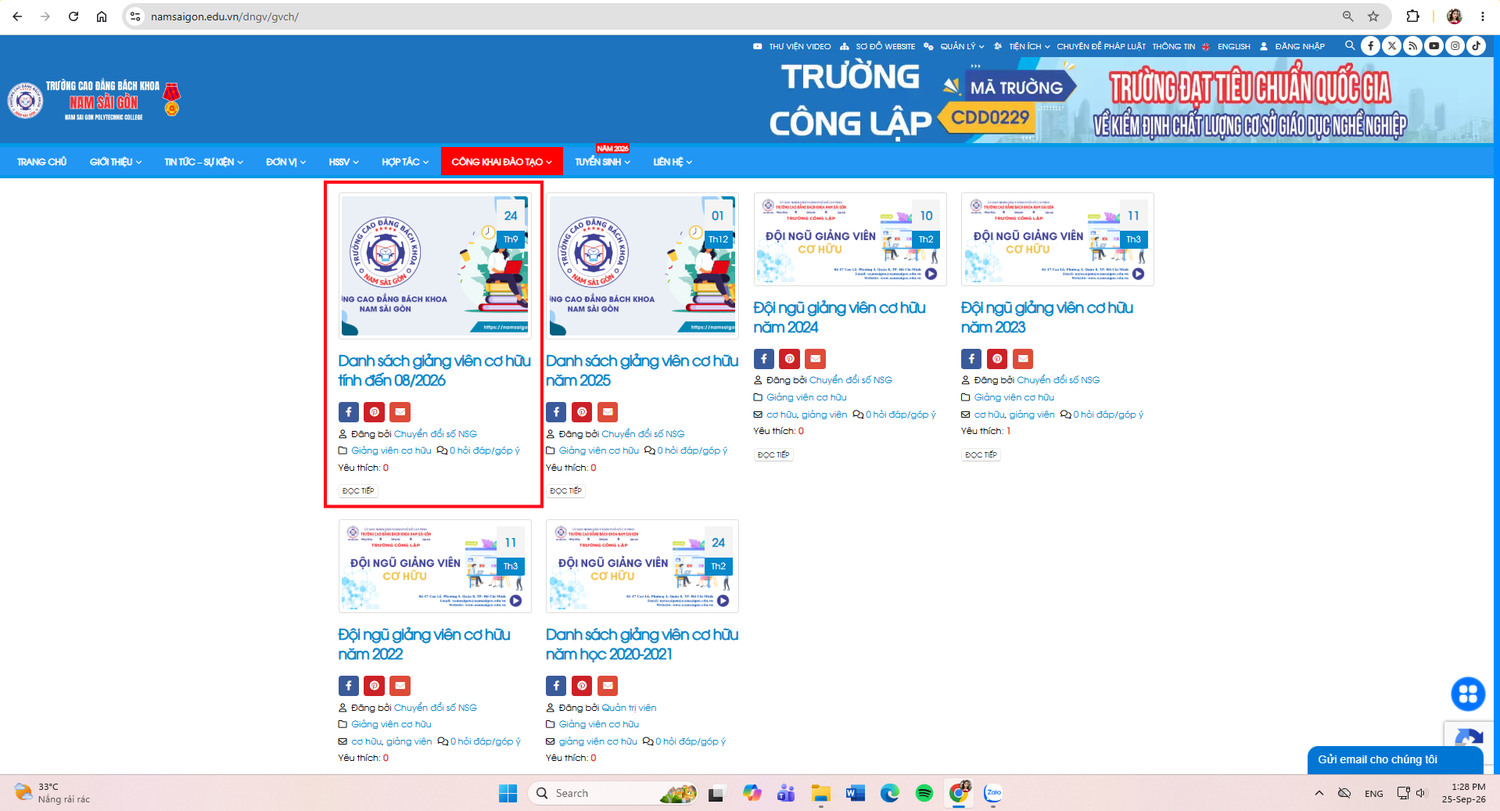Open Spotify from the taskbar
Image resolution: width=1500 pixels, height=811 pixels.
[x=924, y=793]
